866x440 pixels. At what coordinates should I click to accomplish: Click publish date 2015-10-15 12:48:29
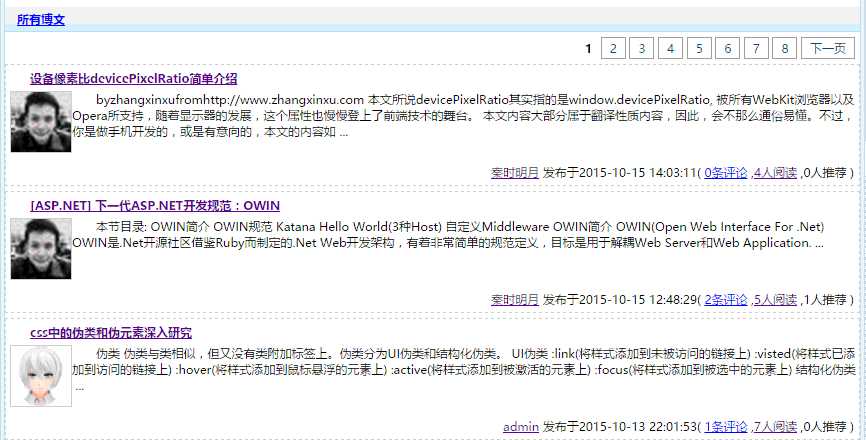pos(637,299)
